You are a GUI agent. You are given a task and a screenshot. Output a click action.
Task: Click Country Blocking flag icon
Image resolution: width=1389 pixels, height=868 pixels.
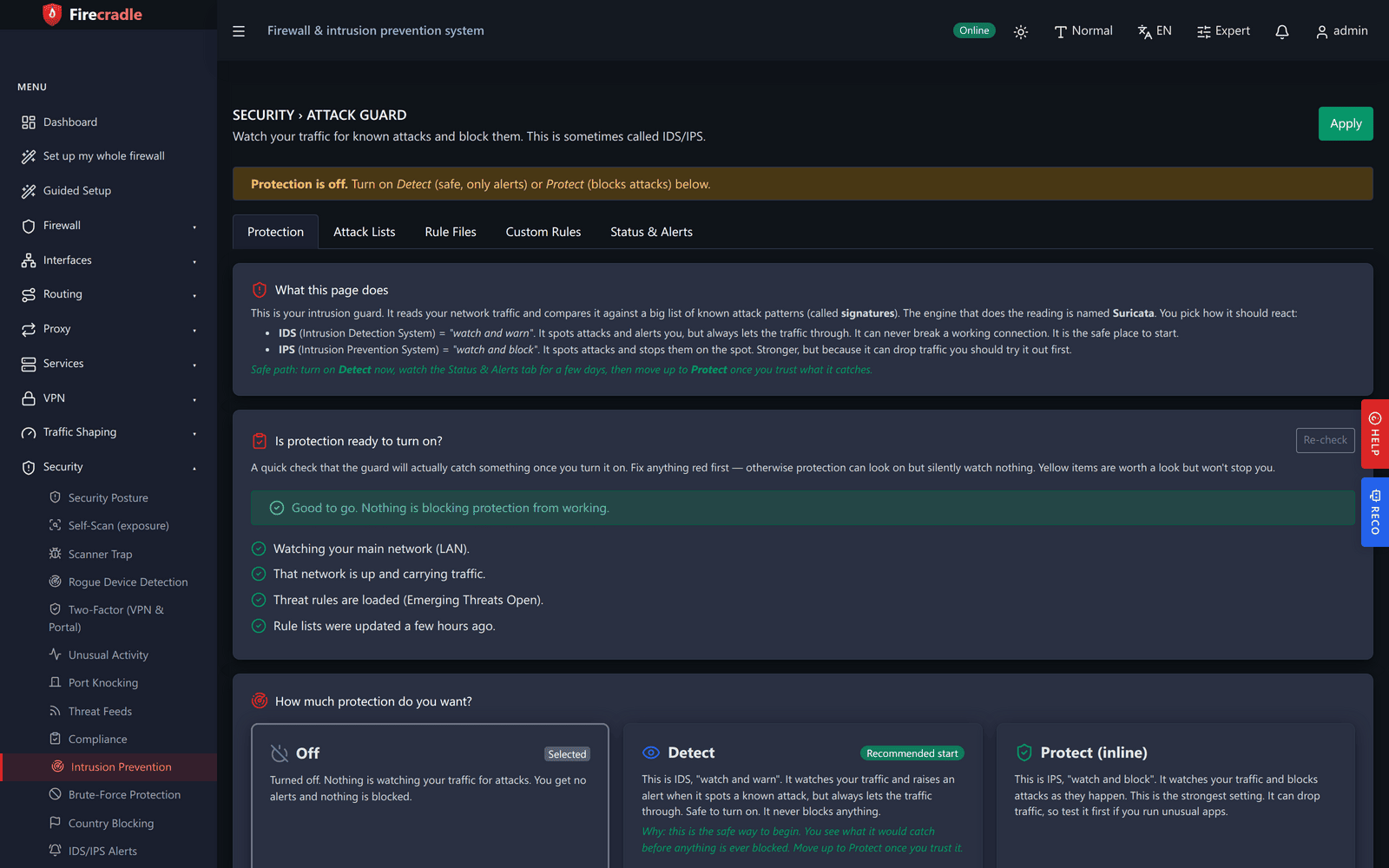[56, 823]
